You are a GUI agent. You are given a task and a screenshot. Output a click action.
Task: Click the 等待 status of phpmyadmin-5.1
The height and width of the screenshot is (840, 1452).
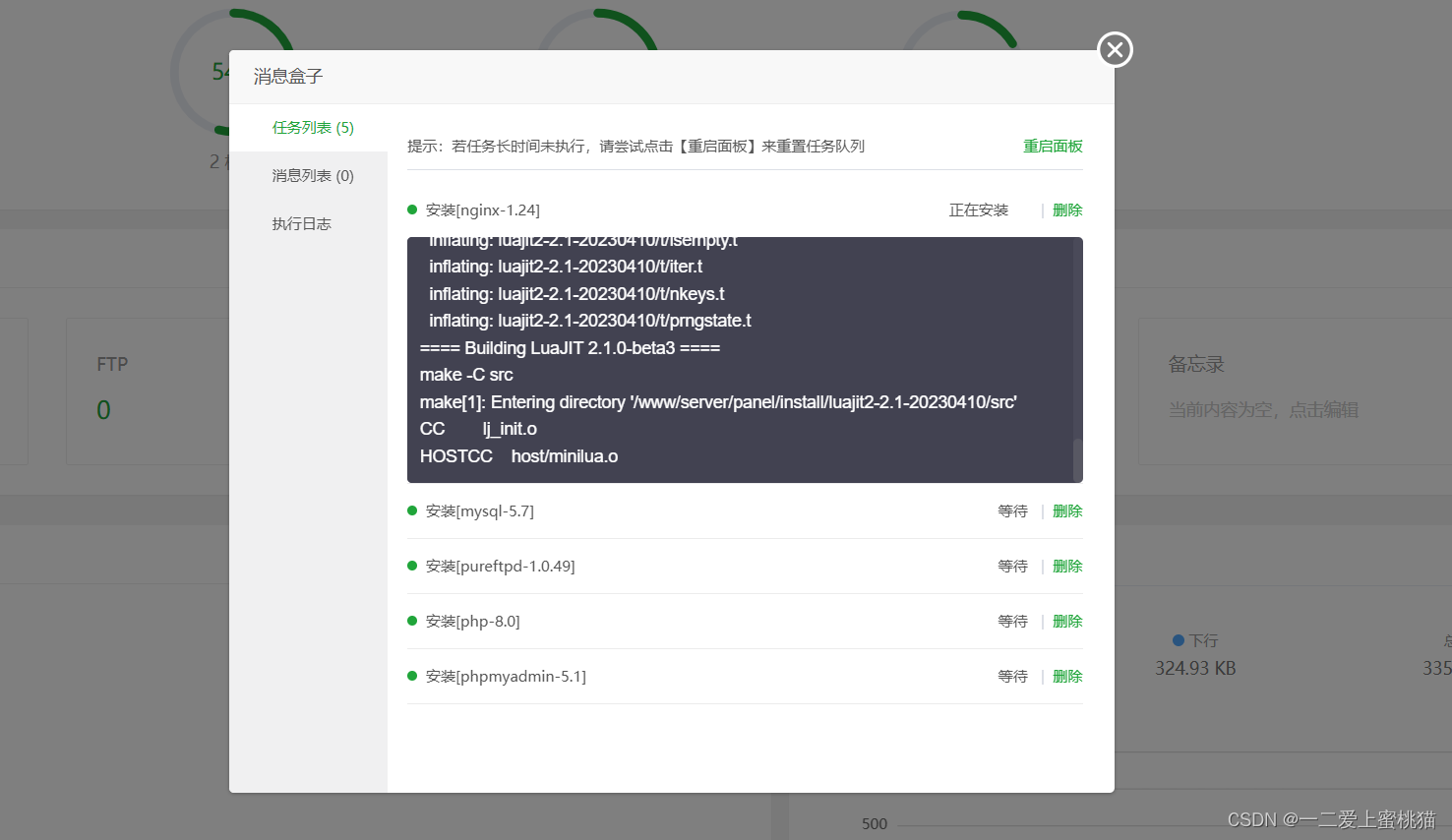click(x=1012, y=677)
